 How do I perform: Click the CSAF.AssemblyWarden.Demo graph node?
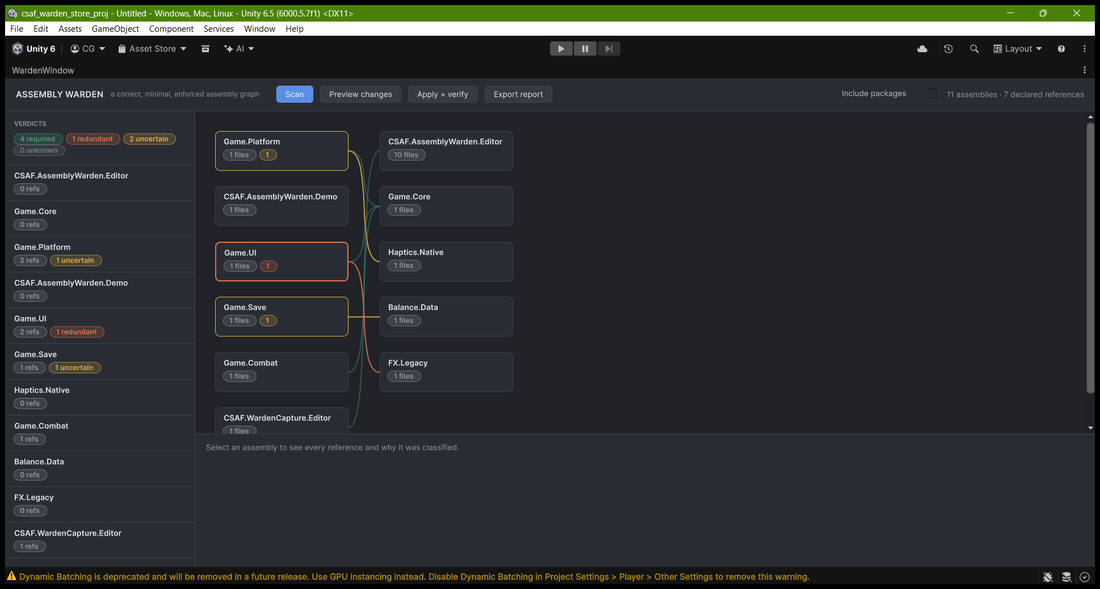[281, 205]
